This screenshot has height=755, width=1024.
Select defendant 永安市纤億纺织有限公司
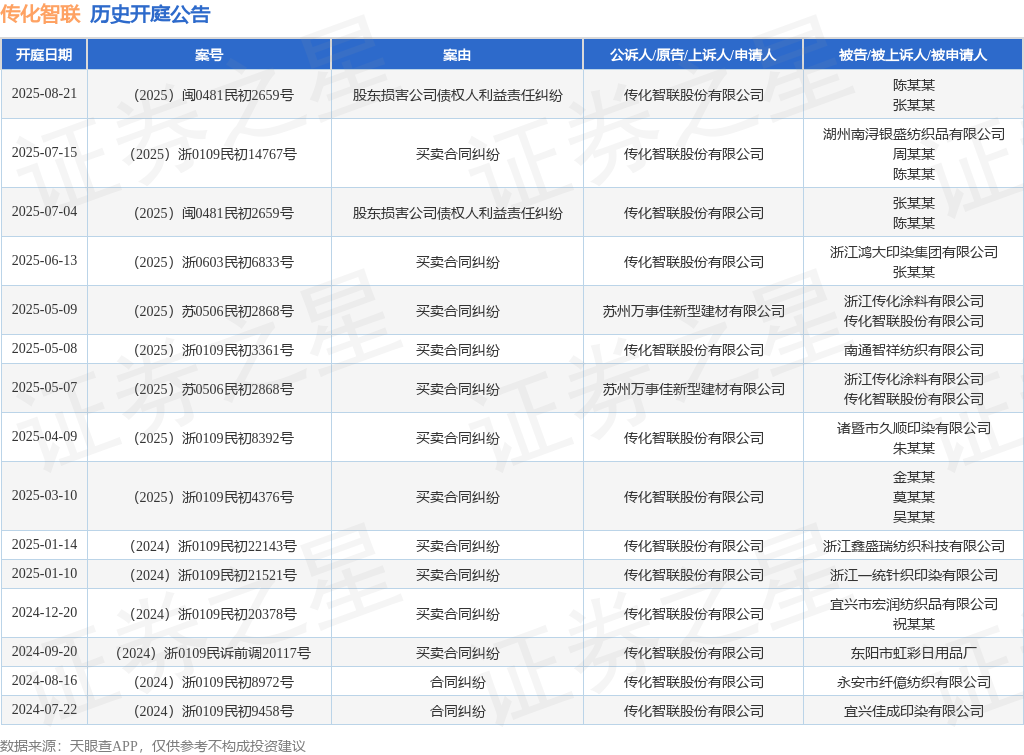tap(914, 683)
